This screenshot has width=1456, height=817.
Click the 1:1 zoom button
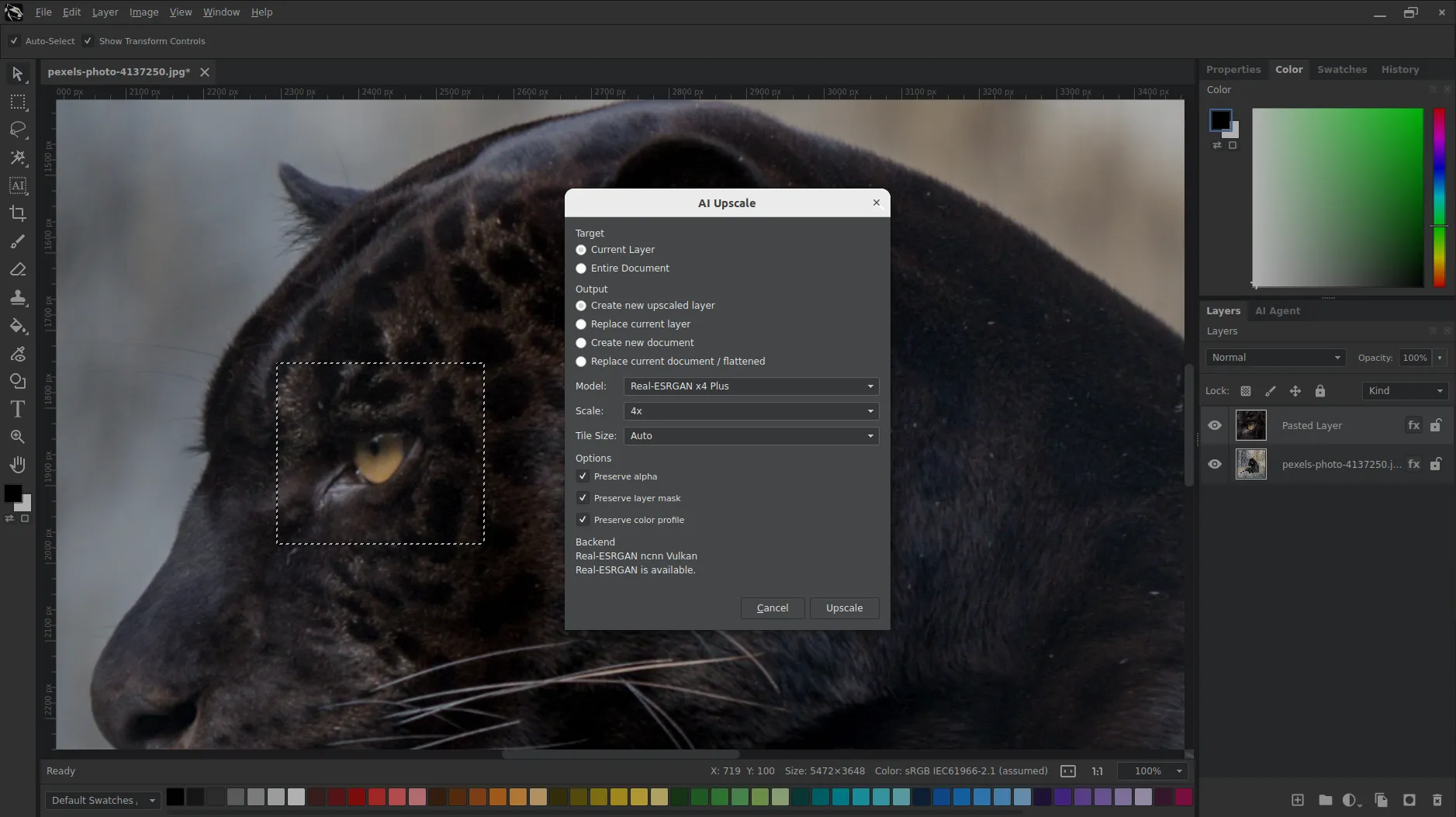1098,771
